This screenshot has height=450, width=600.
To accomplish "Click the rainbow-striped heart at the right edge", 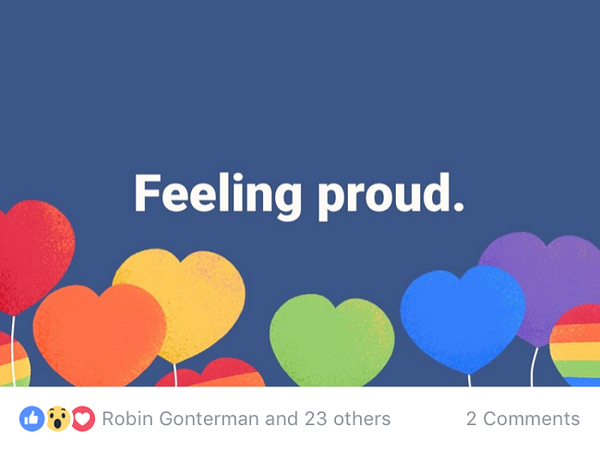I will (x=578, y=345).
